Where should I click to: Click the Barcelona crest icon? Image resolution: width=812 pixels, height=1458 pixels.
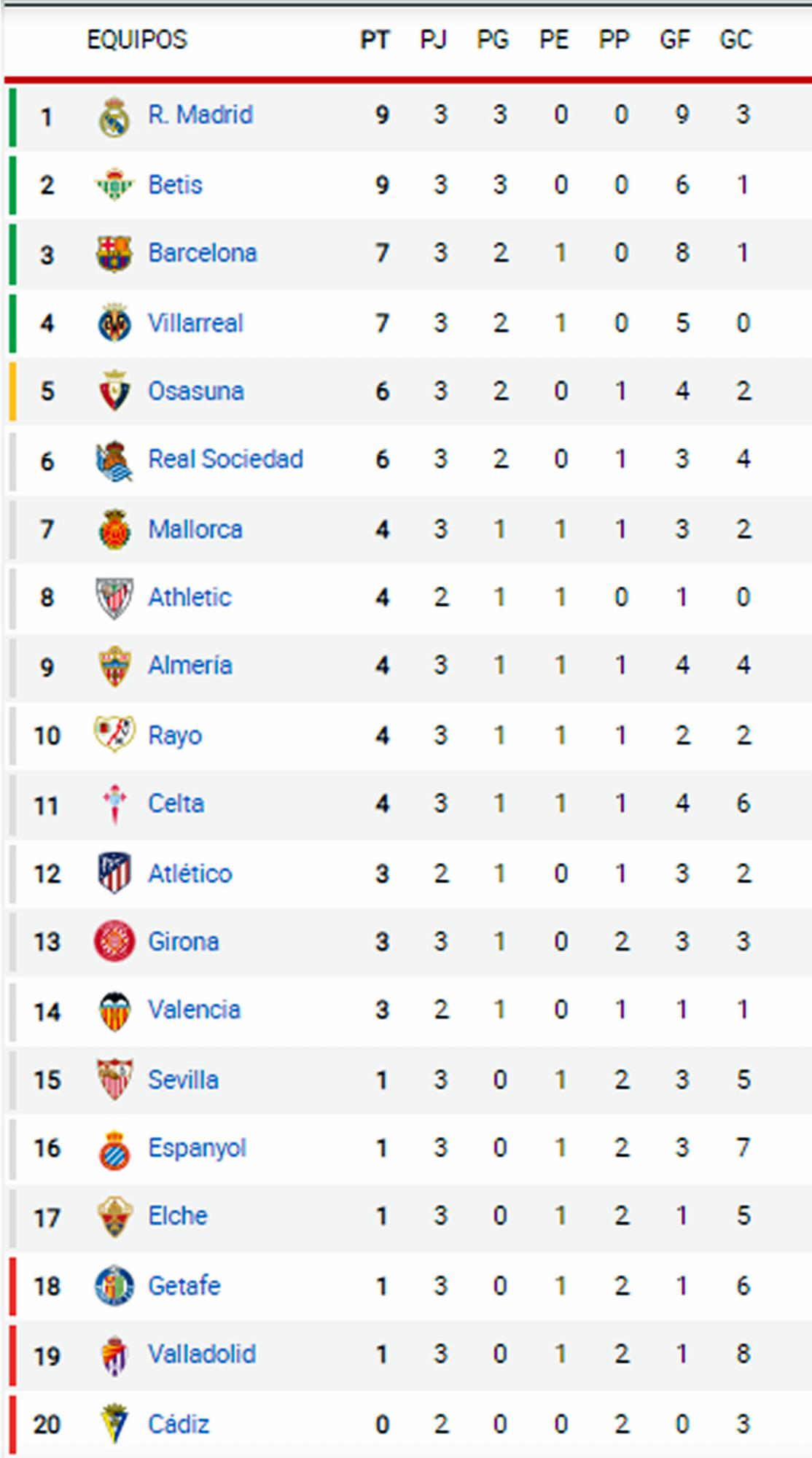114,254
